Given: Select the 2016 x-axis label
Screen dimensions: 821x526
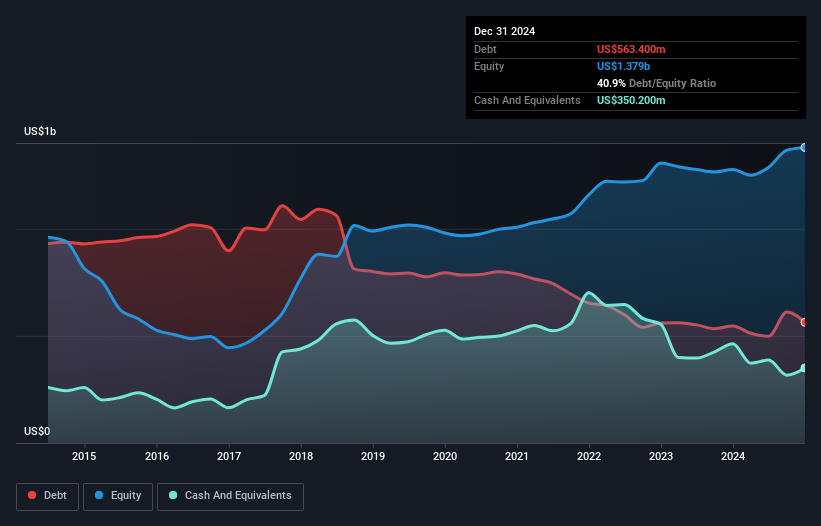Looking at the screenshot, I should 157,456.
